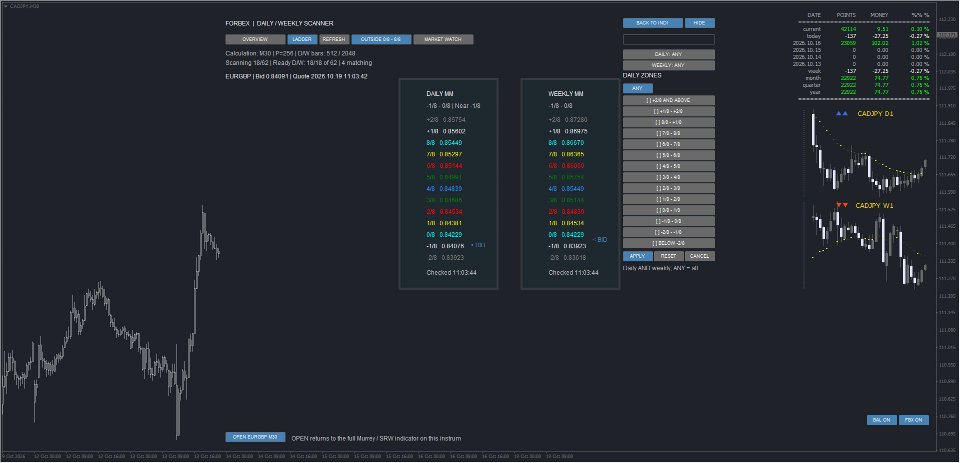Toggle the FBX ON button
This screenshot has width=960, height=463.
[913, 420]
